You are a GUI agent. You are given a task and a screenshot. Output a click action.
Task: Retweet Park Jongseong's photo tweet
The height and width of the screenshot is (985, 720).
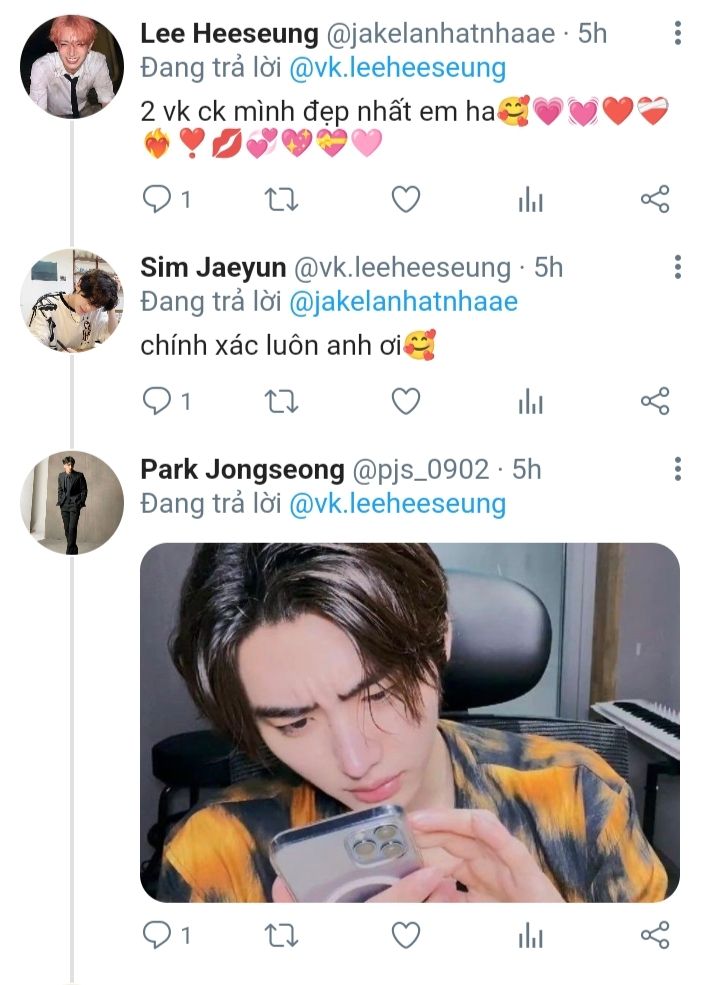pyautogui.click(x=281, y=935)
